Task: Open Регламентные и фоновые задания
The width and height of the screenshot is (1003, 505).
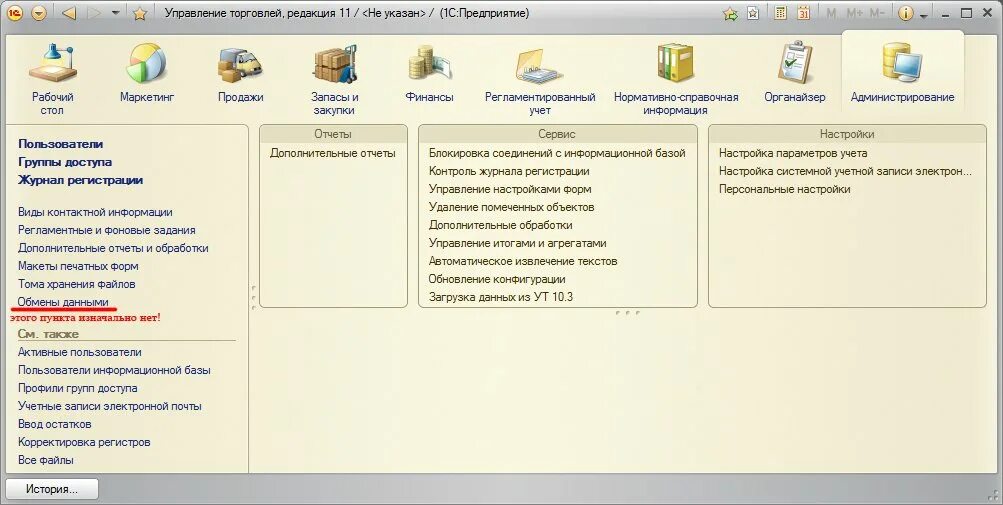Action: 107,230
